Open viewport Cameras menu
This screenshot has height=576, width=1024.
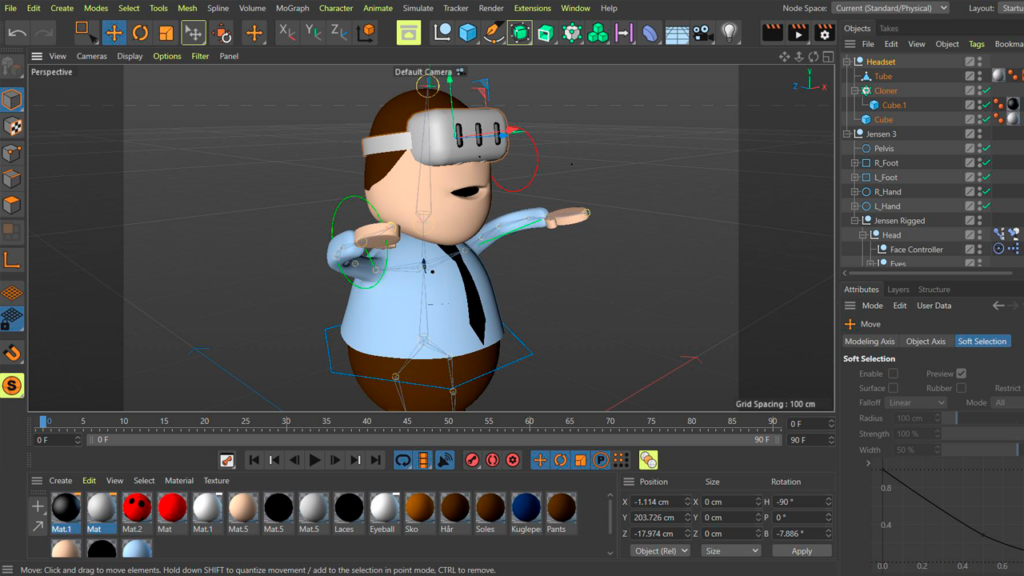point(91,56)
